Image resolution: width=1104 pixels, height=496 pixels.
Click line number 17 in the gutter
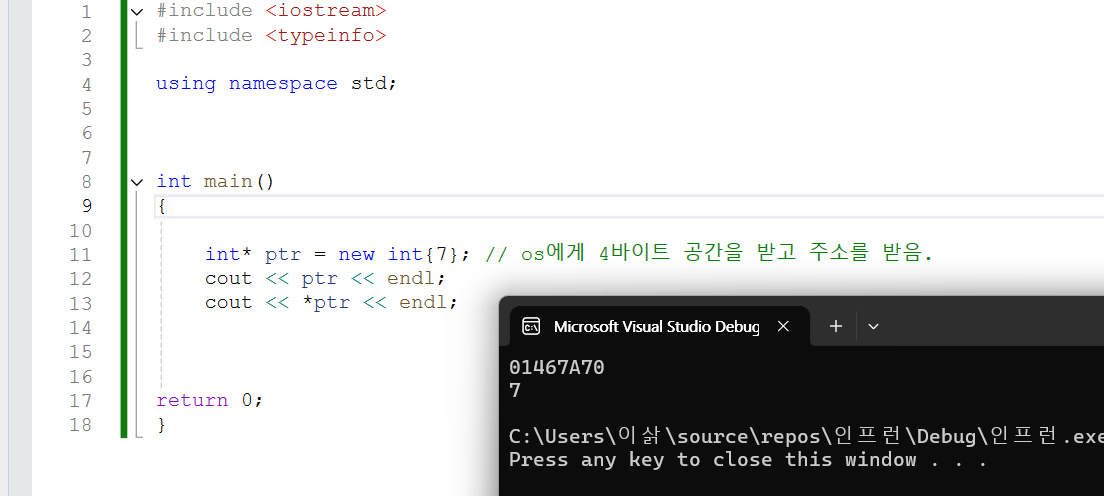coord(82,400)
